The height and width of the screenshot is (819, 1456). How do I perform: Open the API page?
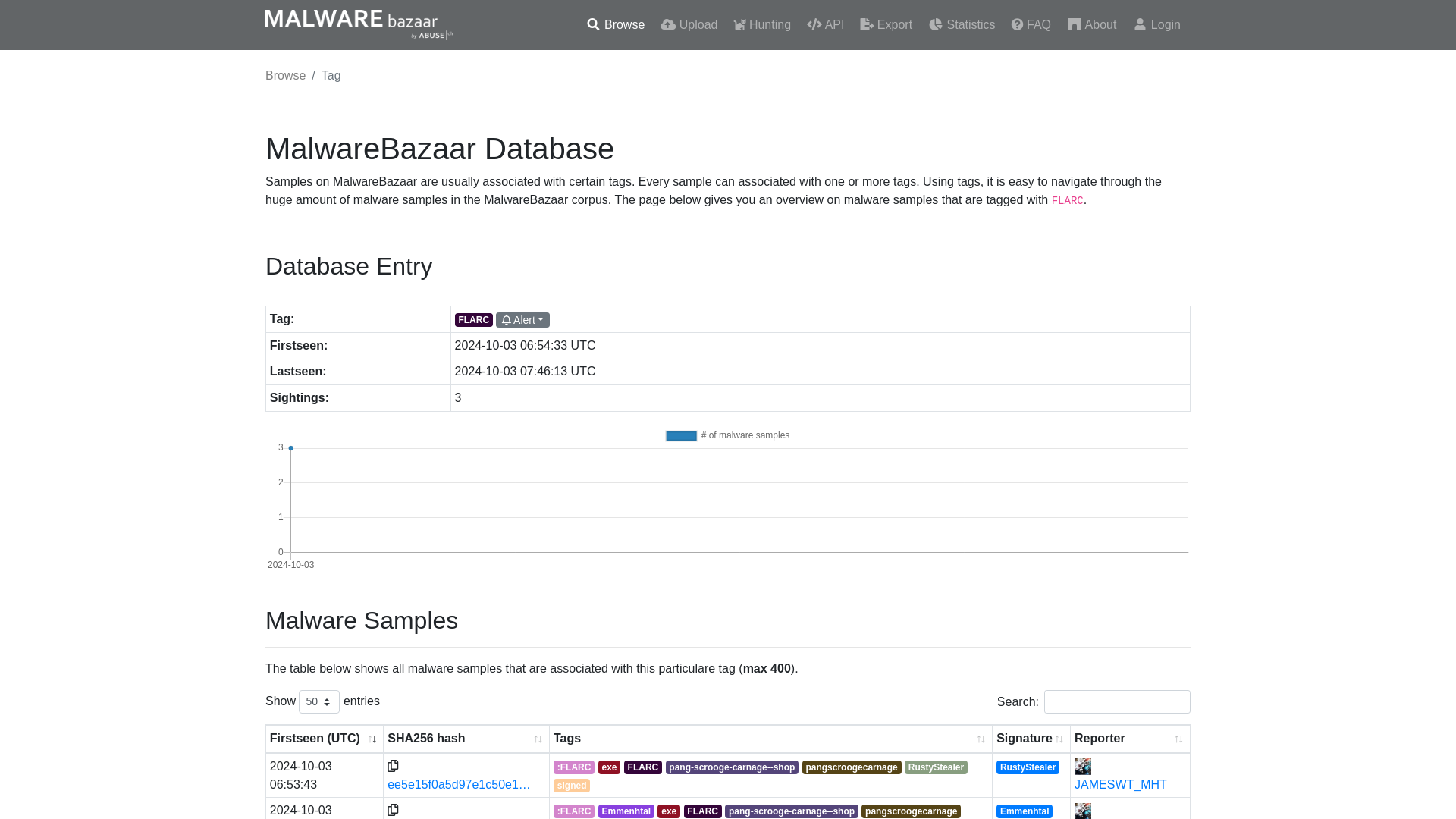(826, 25)
